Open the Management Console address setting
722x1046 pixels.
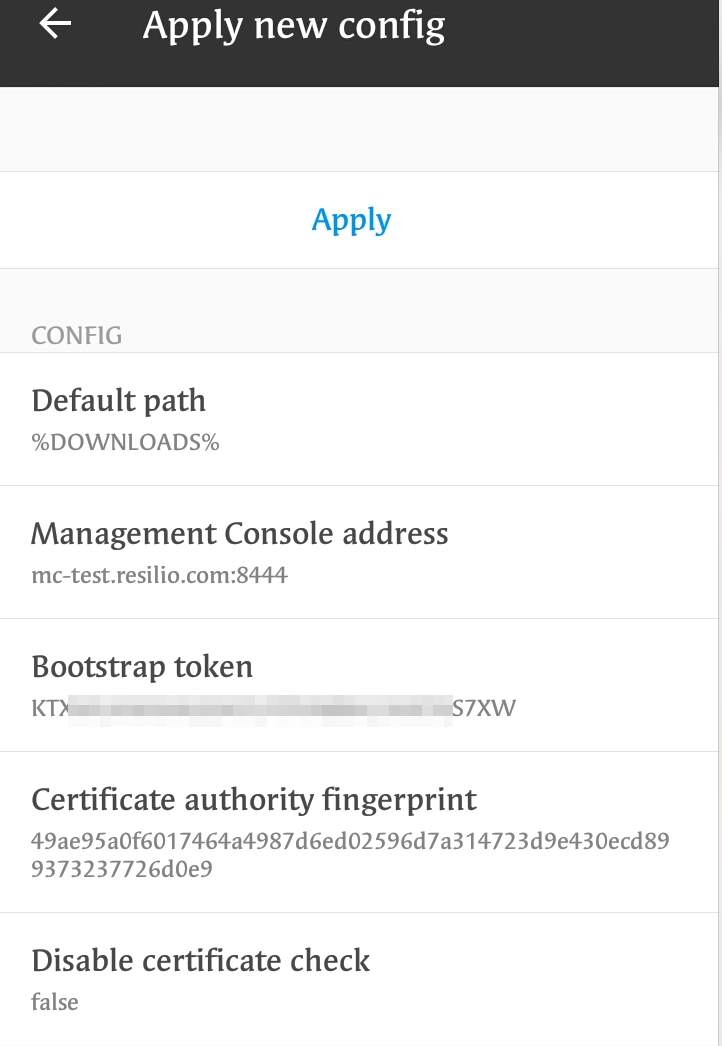[x=240, y=533]
